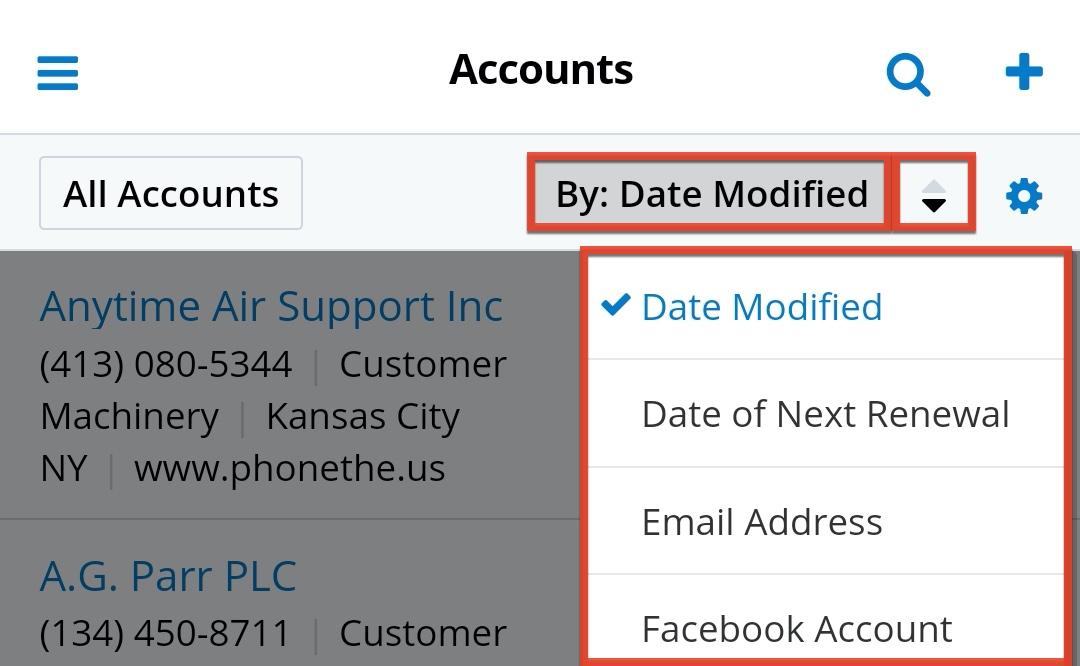
Task: Open Anytime Air Support Inc account
Action: coord(271,307)
